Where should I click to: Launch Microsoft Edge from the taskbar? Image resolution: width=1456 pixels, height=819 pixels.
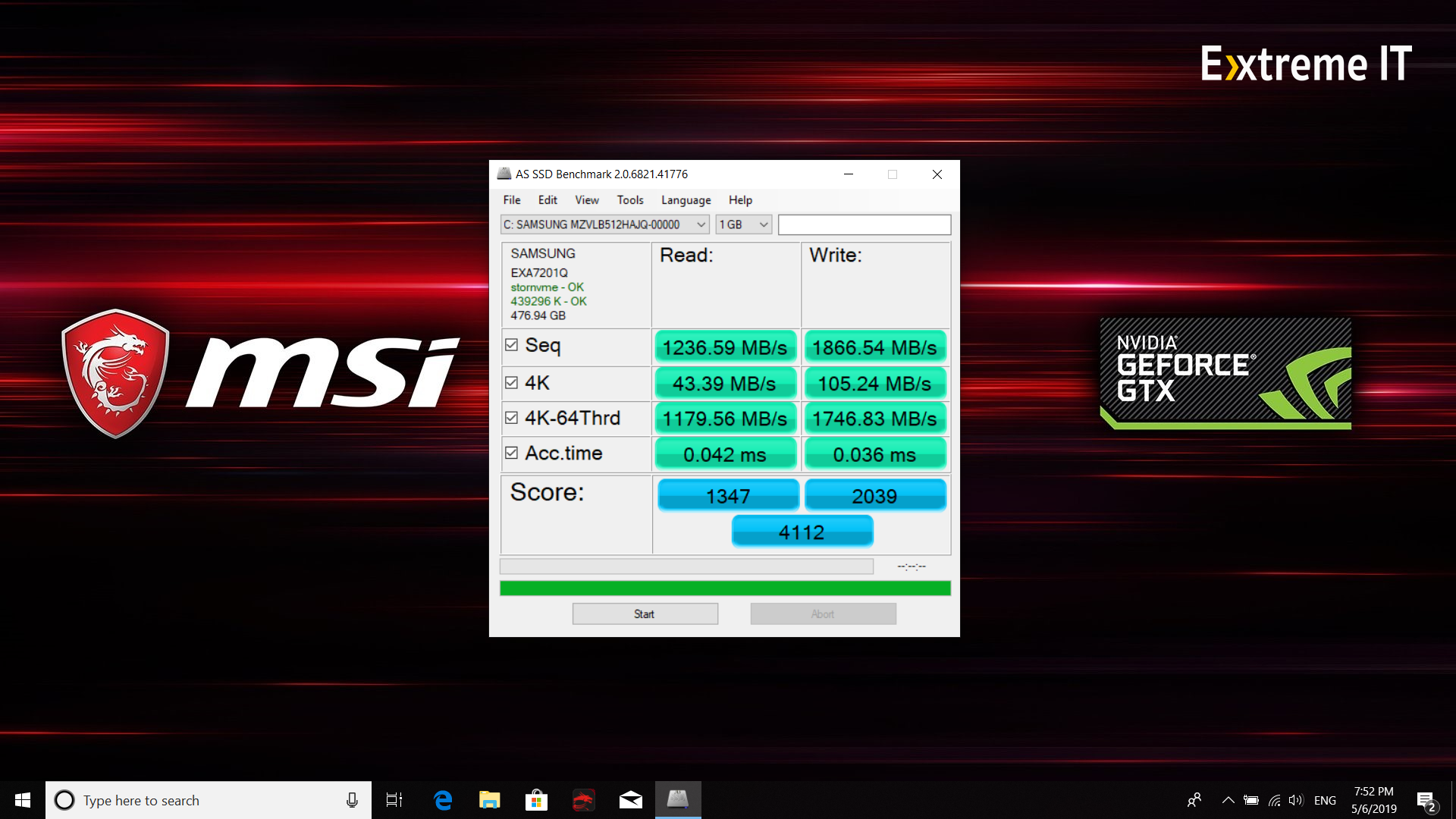coord(443,800)
